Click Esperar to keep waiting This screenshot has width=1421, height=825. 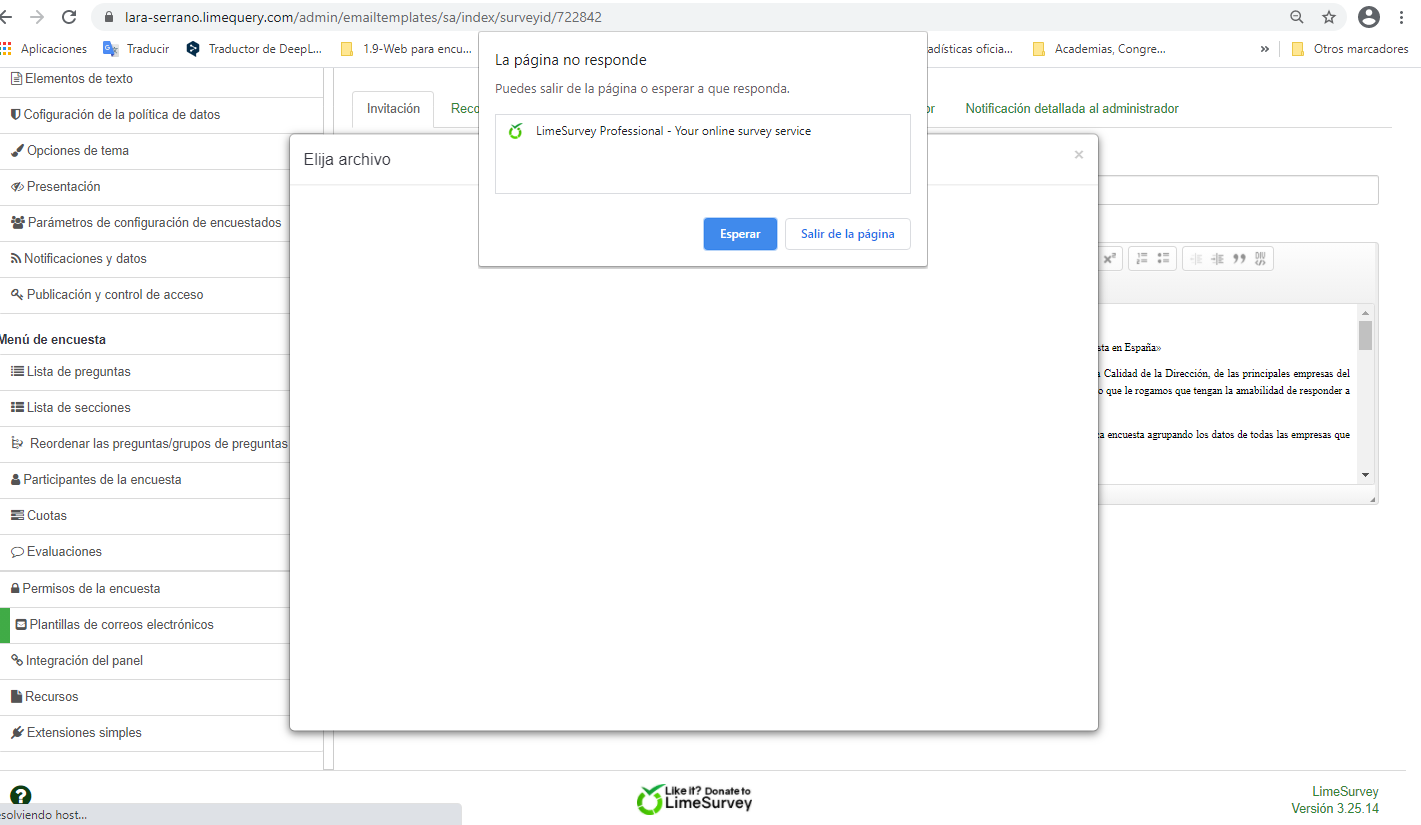point(740,234)
